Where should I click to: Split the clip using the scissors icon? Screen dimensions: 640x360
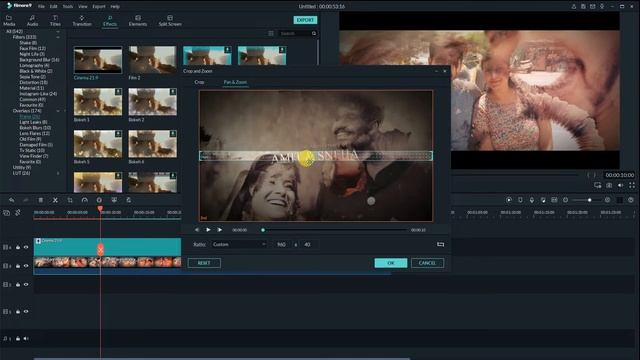point(55,200)
